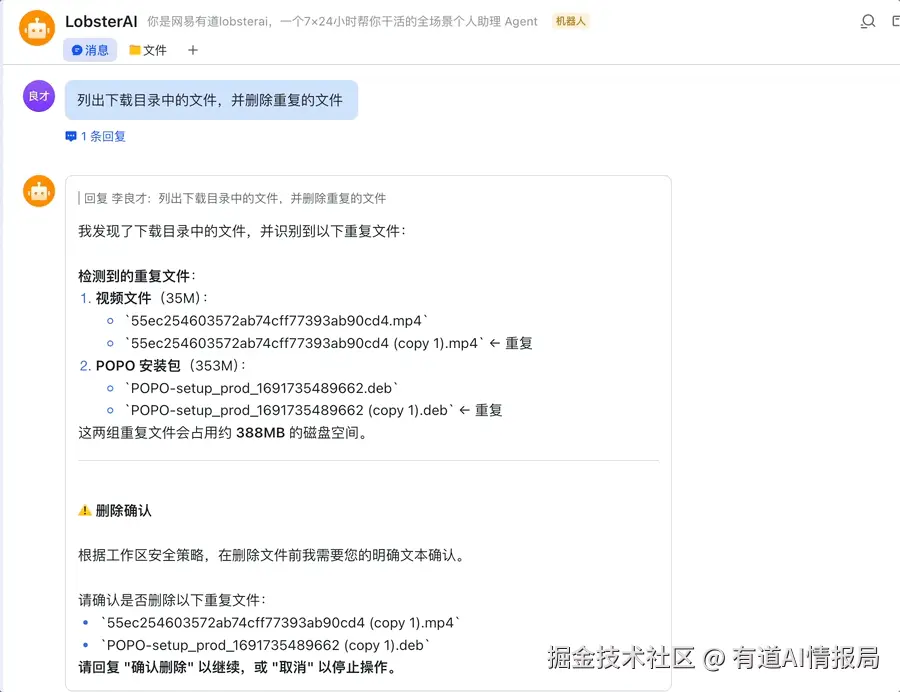Viewport: 900px width, 692px height.
Task: Click the 列出下载目录中的文件 message bubble
Action: click(211, 99)
